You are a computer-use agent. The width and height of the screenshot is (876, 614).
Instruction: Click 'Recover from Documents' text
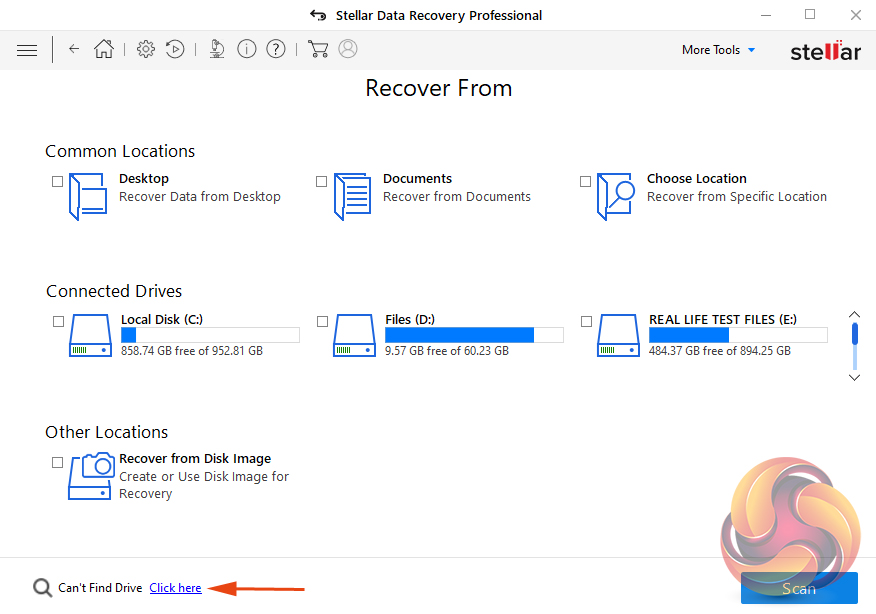click(457, 197)
